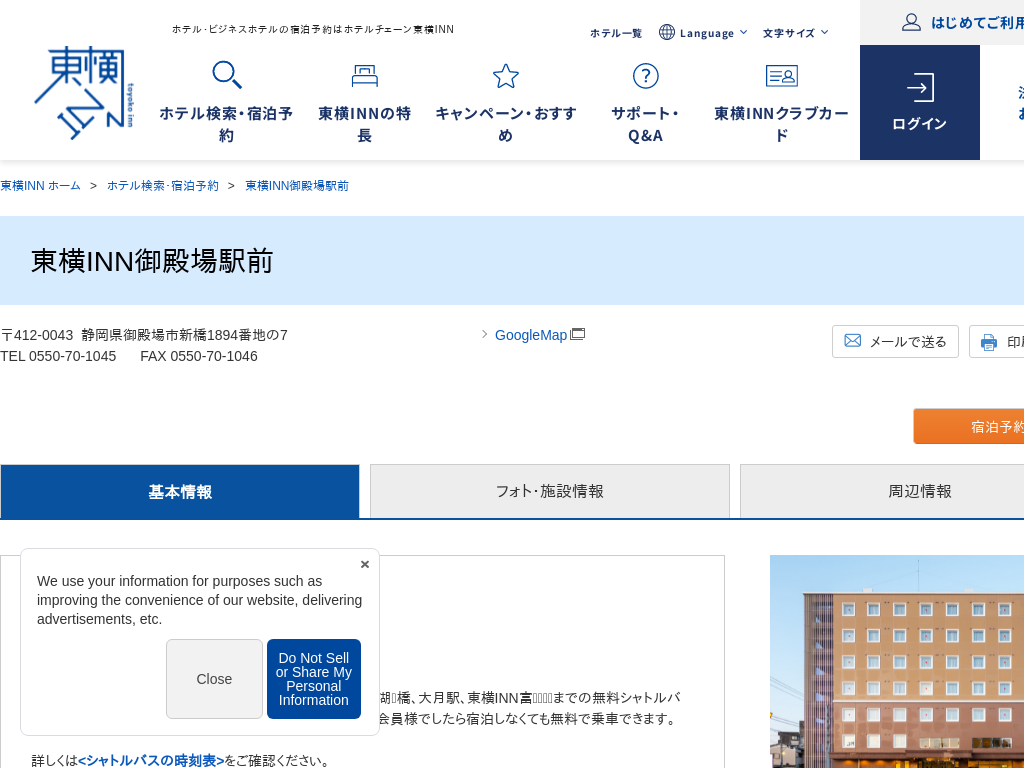The image size is (1024, 768).
Task: Click the Toyoko Inn logo
Action: point(84,93)
